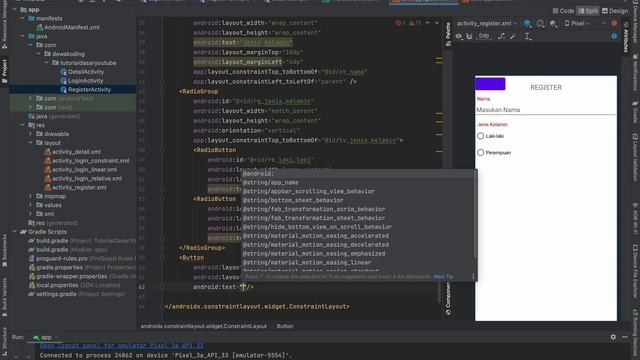Expand the mipmap folder
640x360 pixels.
pyautogui.click(x=31, y=196)
